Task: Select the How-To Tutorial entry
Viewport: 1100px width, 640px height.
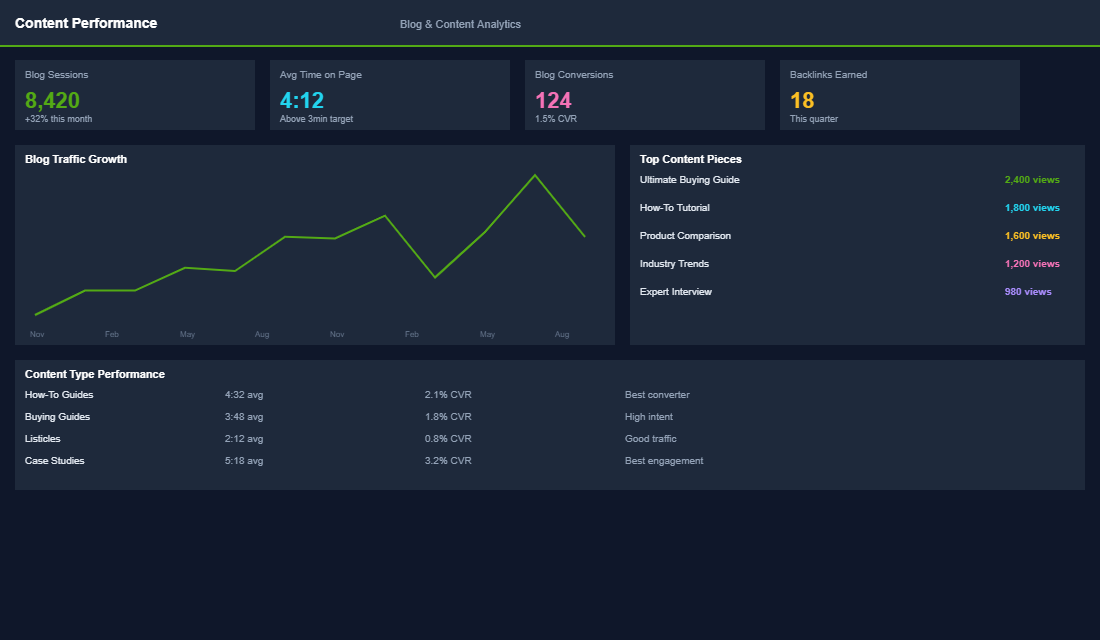Action: [674, 207]
